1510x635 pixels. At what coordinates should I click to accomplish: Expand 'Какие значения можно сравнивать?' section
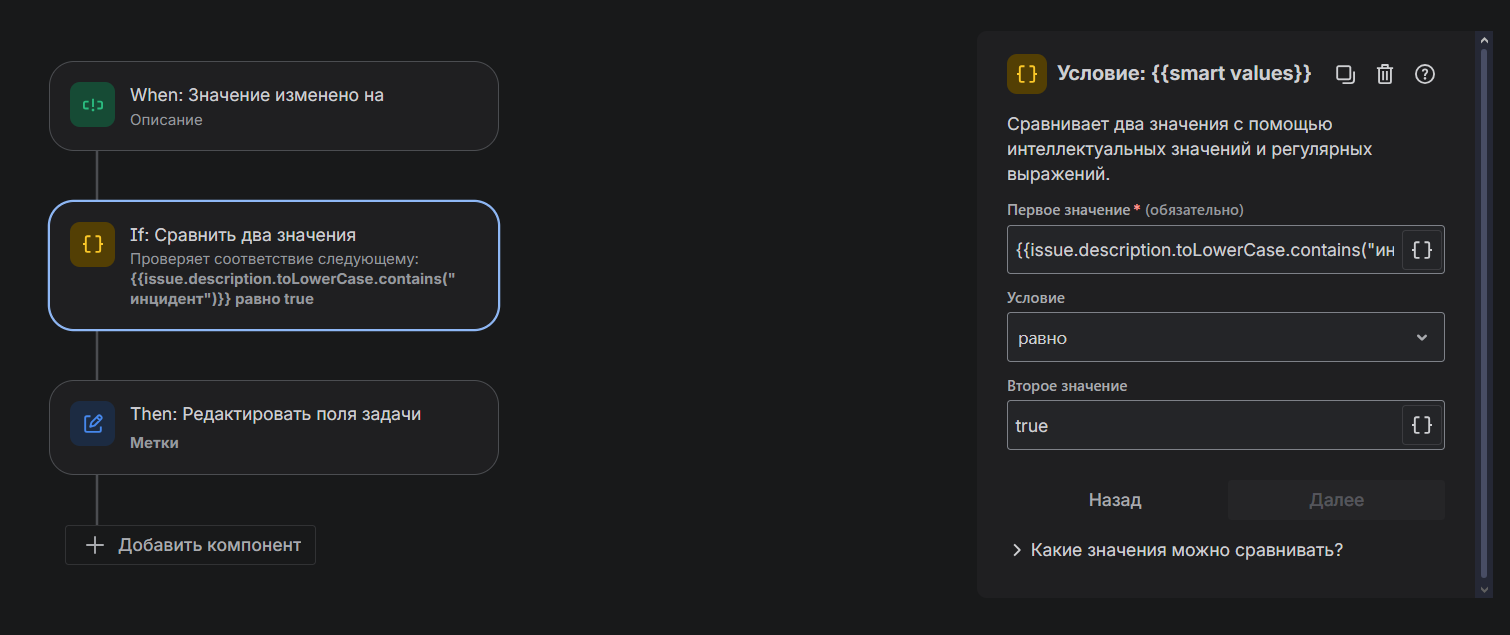[x=1176, y=550]
